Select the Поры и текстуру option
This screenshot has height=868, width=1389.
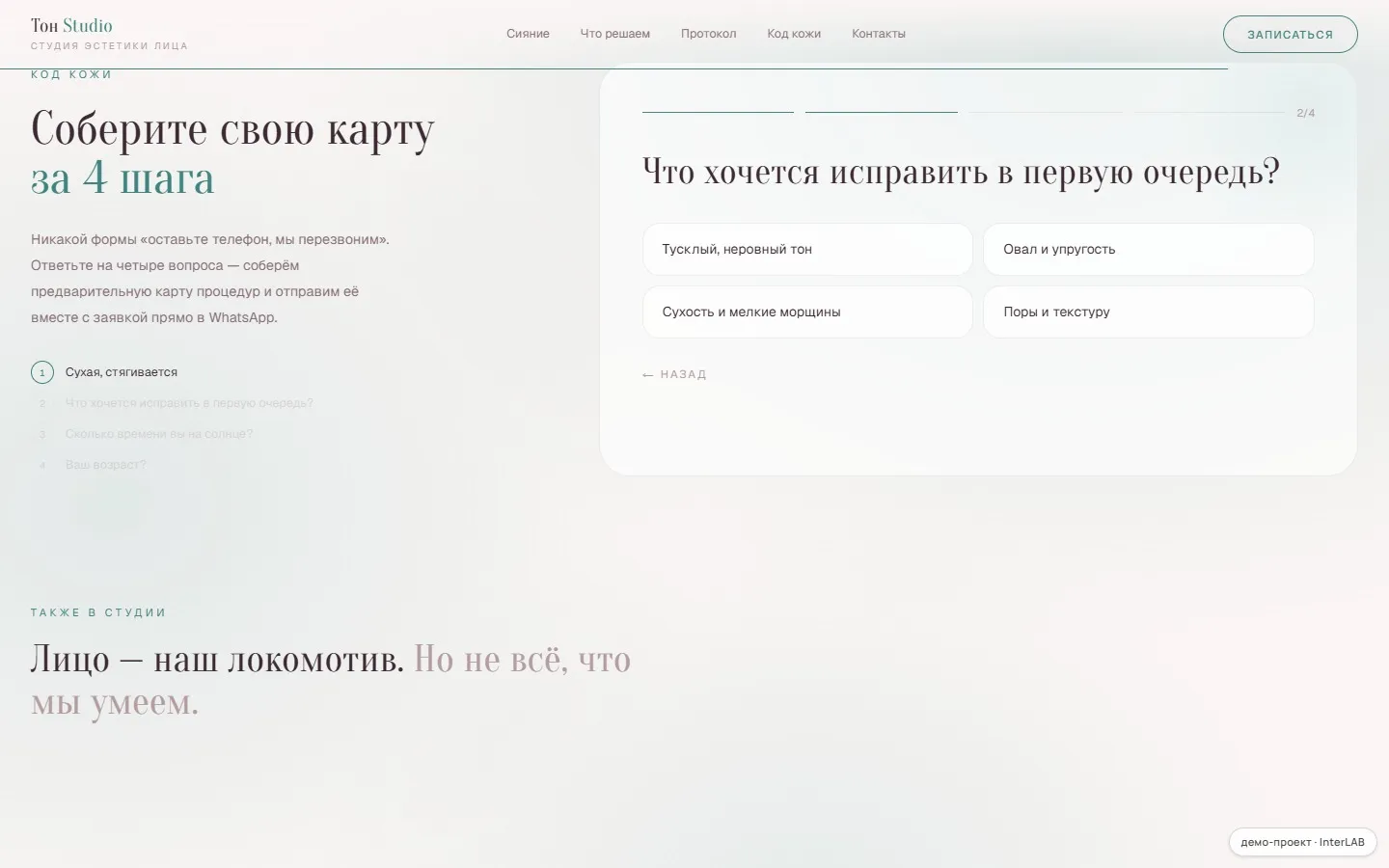pos(1148,312)
